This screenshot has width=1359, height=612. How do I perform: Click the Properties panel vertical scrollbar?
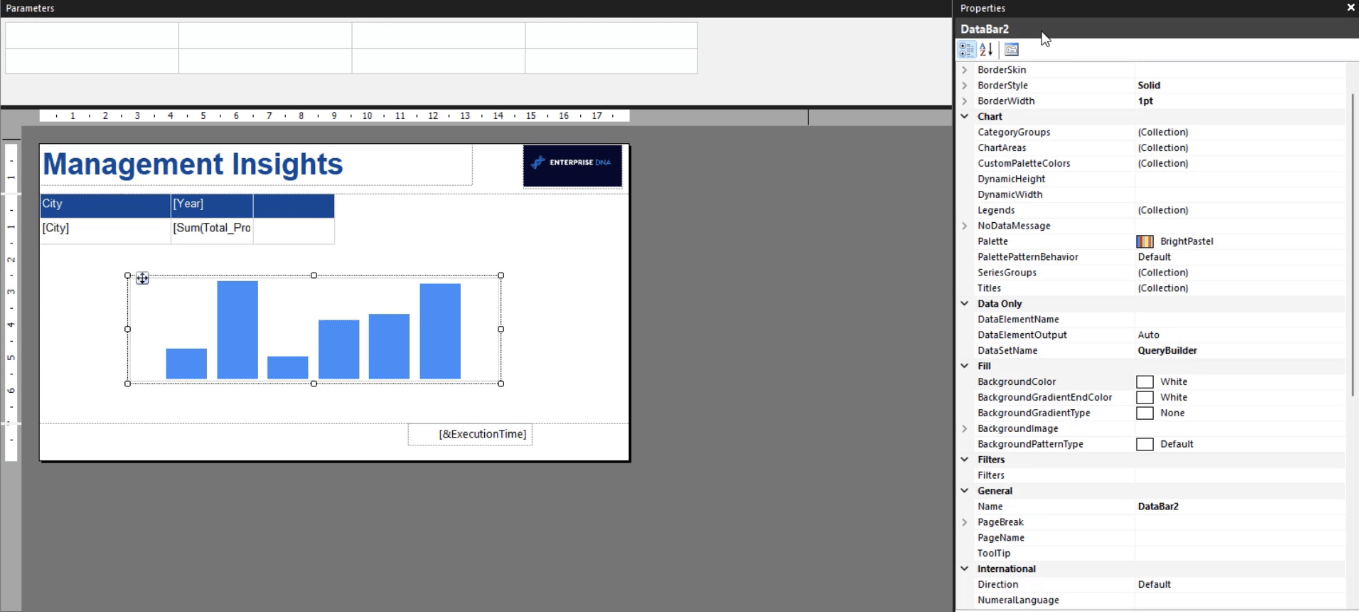click(1352, 245)
